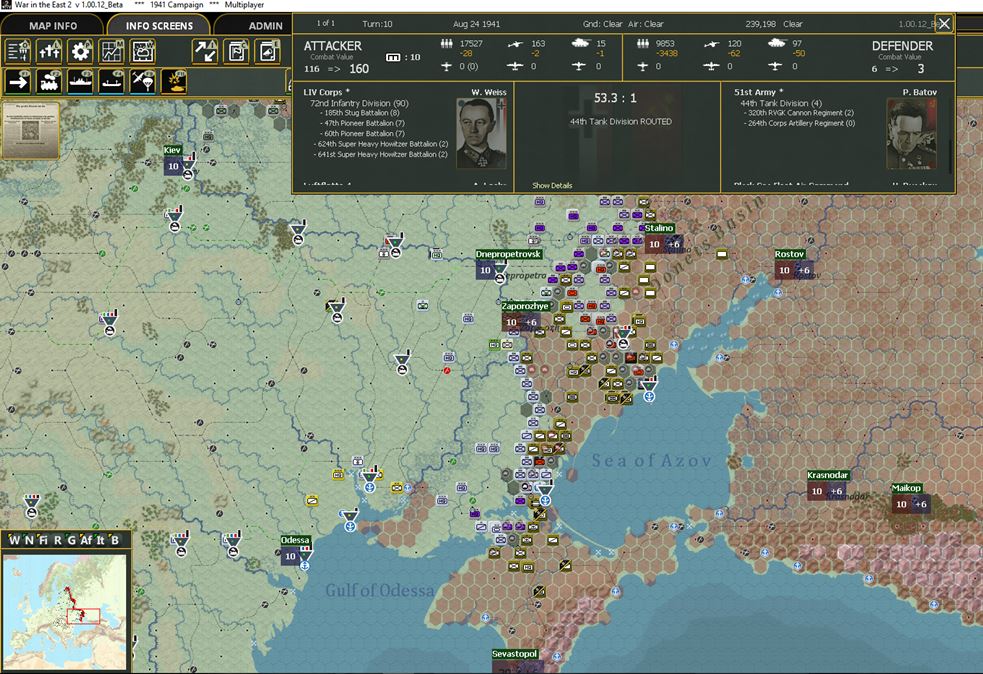983x674 pixels.
Task: Click the Europe minimap overview
Action: click(66, 611)
